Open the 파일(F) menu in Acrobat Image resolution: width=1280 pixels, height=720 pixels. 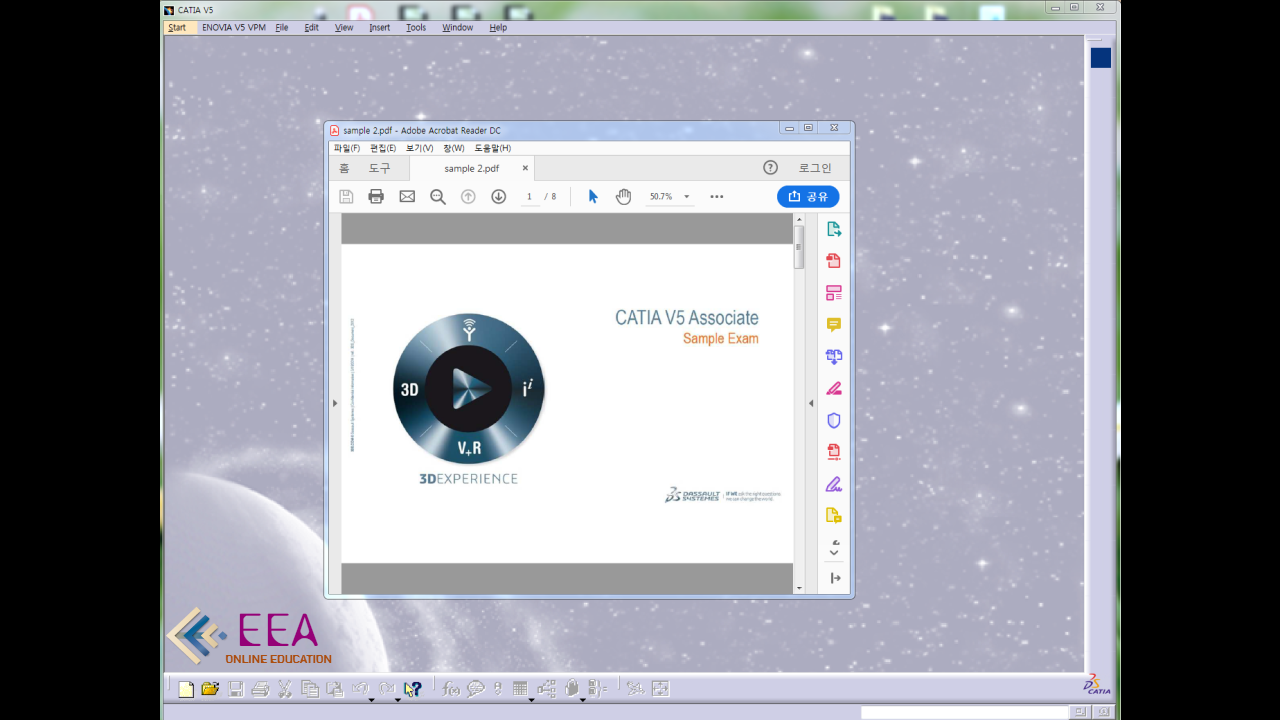point(346,148)
